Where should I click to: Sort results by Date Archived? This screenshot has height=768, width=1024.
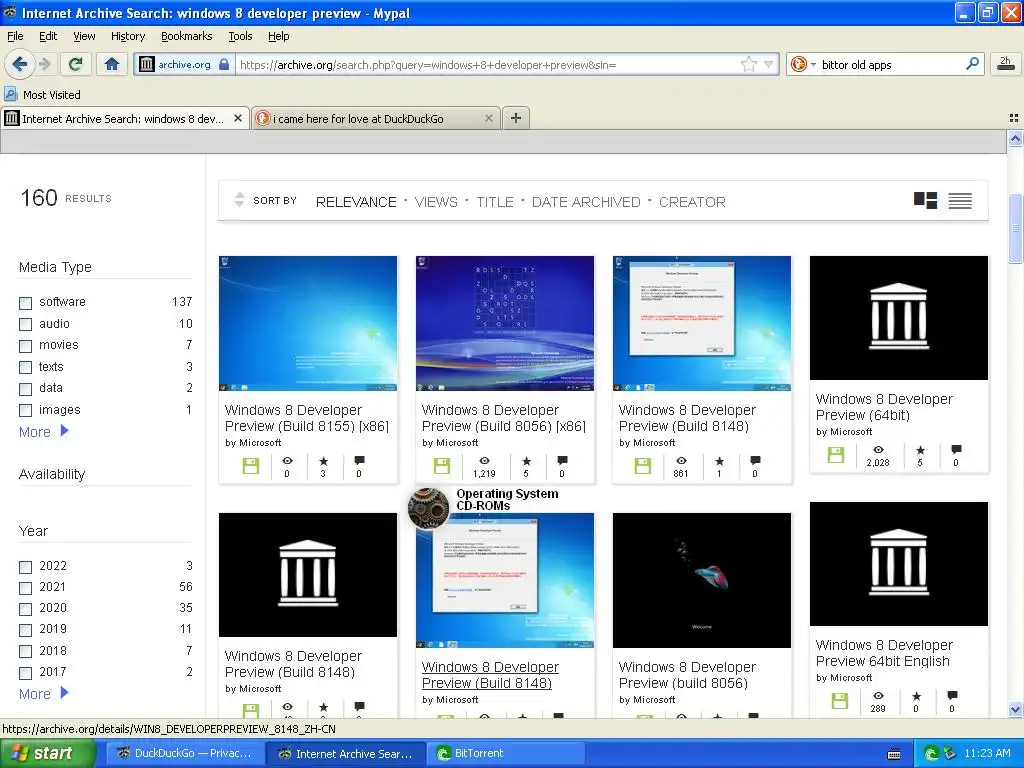click(586, 202)
